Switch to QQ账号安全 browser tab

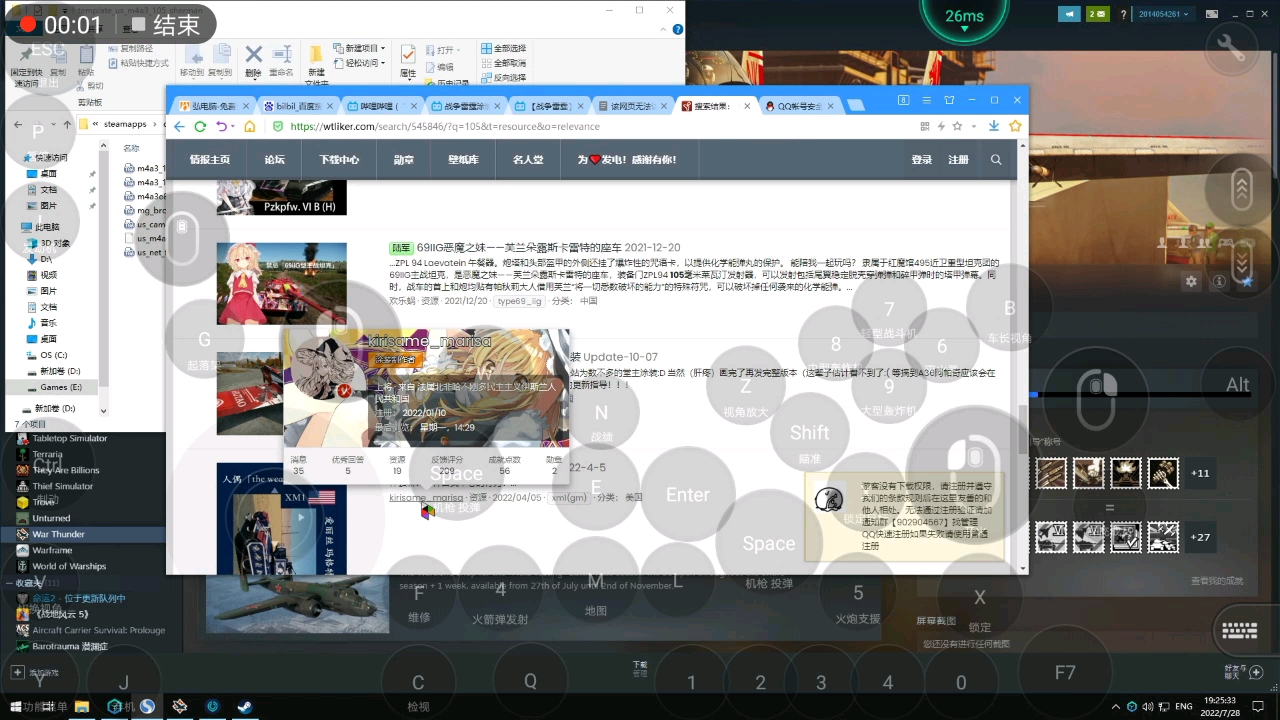click(x=798, y=105)
